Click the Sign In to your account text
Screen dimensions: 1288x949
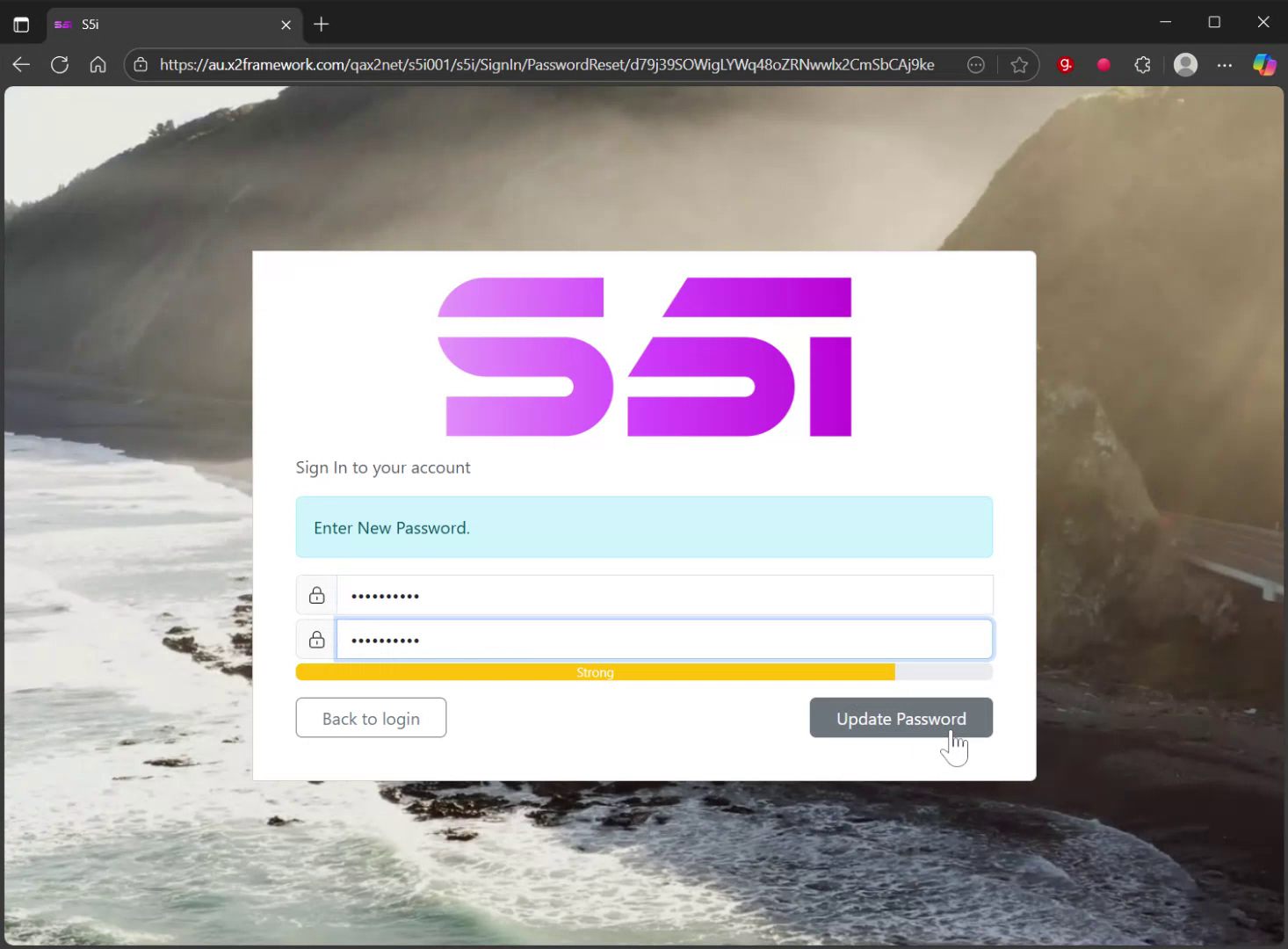click(383, 467)
